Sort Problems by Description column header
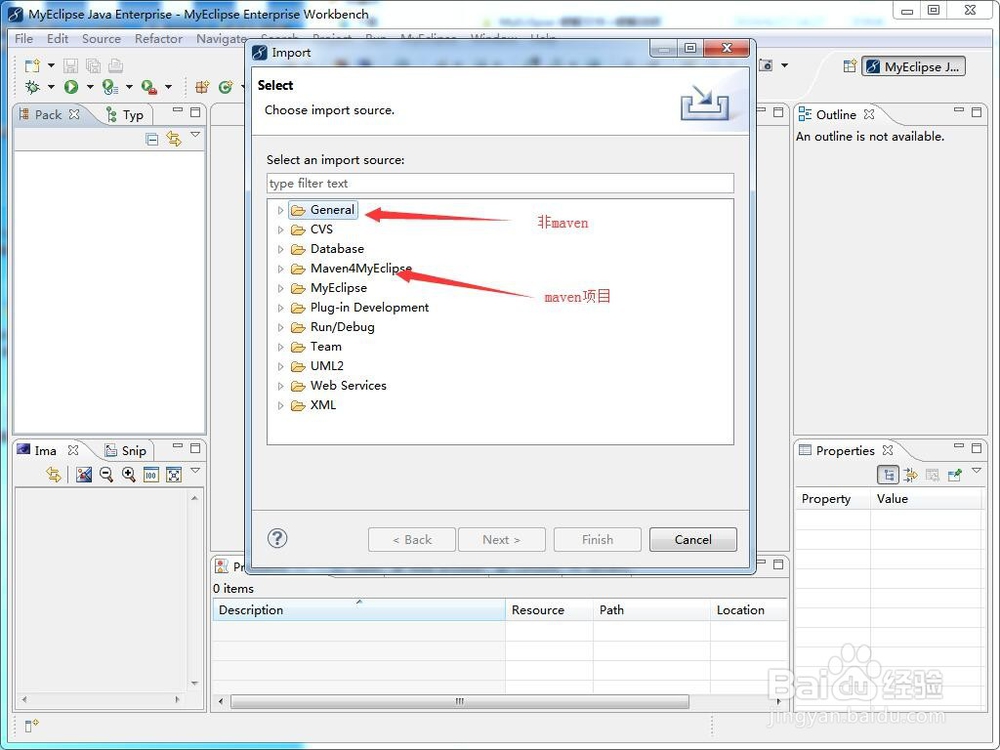This screenshot has width=1000, height=750. [x=358, y=610]
